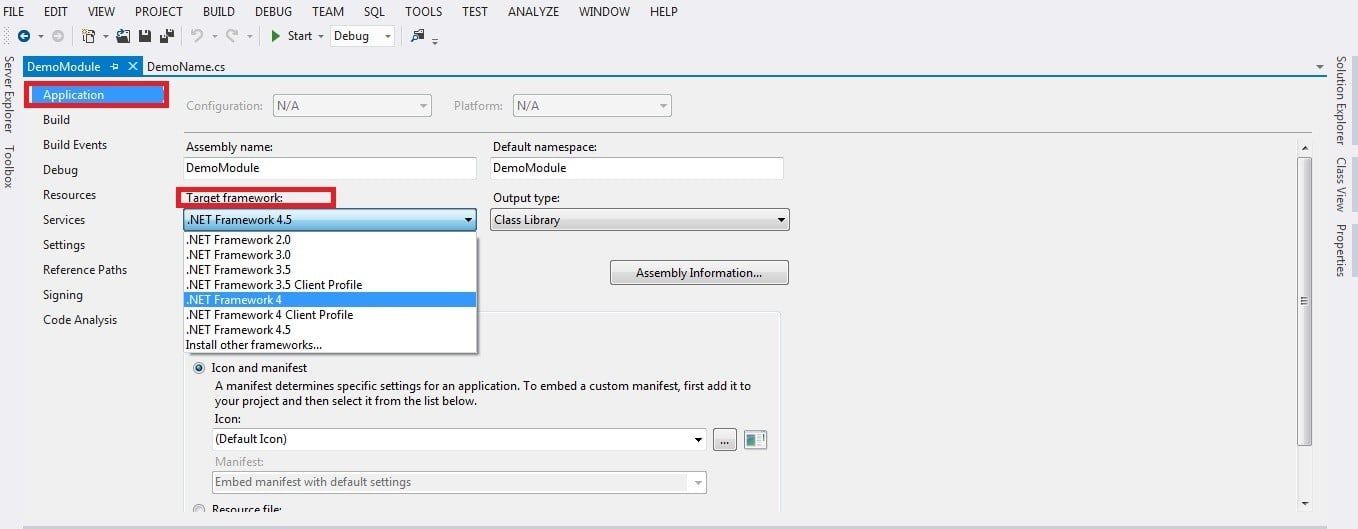The image size is (1358, 529).
Task: Open the BUILD menu
Action: coord(219,12)
